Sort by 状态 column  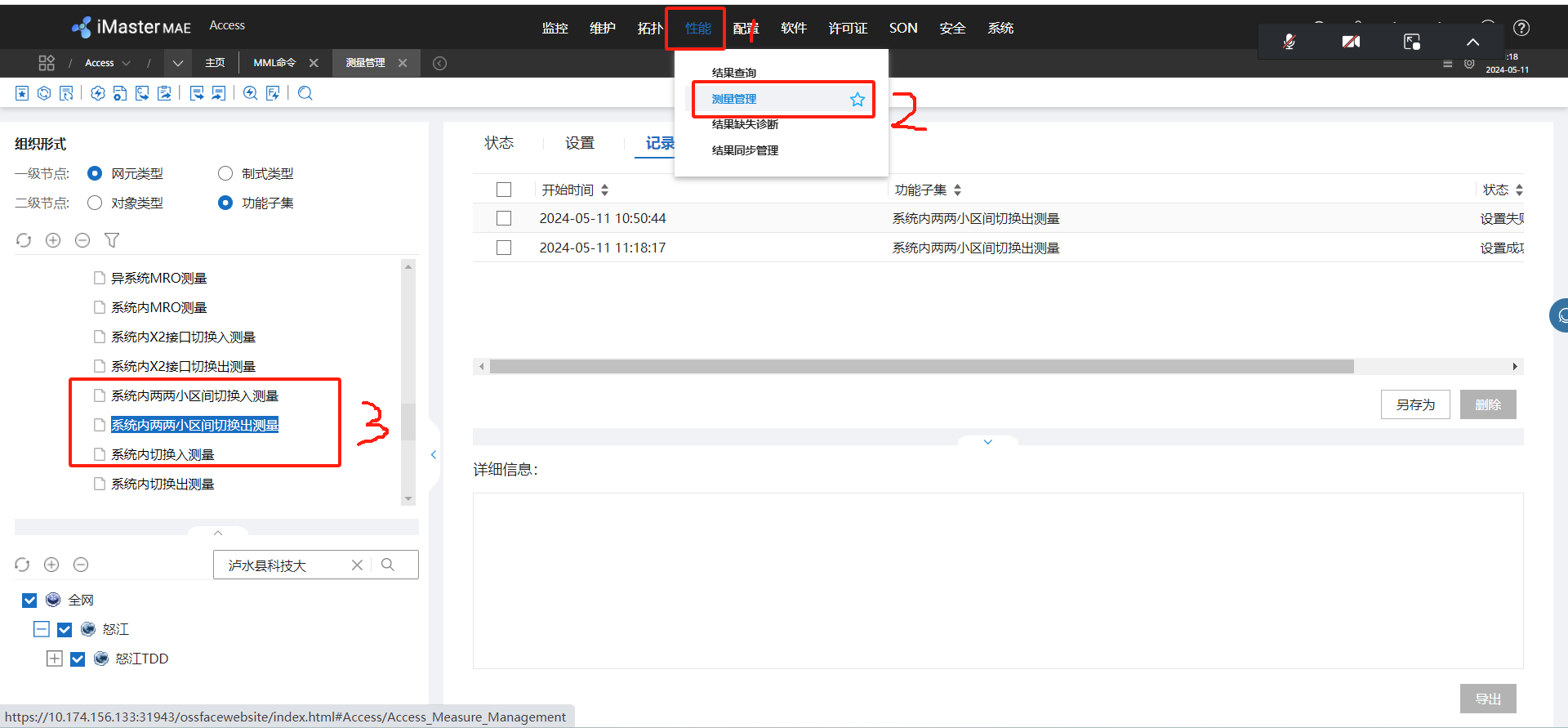point(1519,190)
